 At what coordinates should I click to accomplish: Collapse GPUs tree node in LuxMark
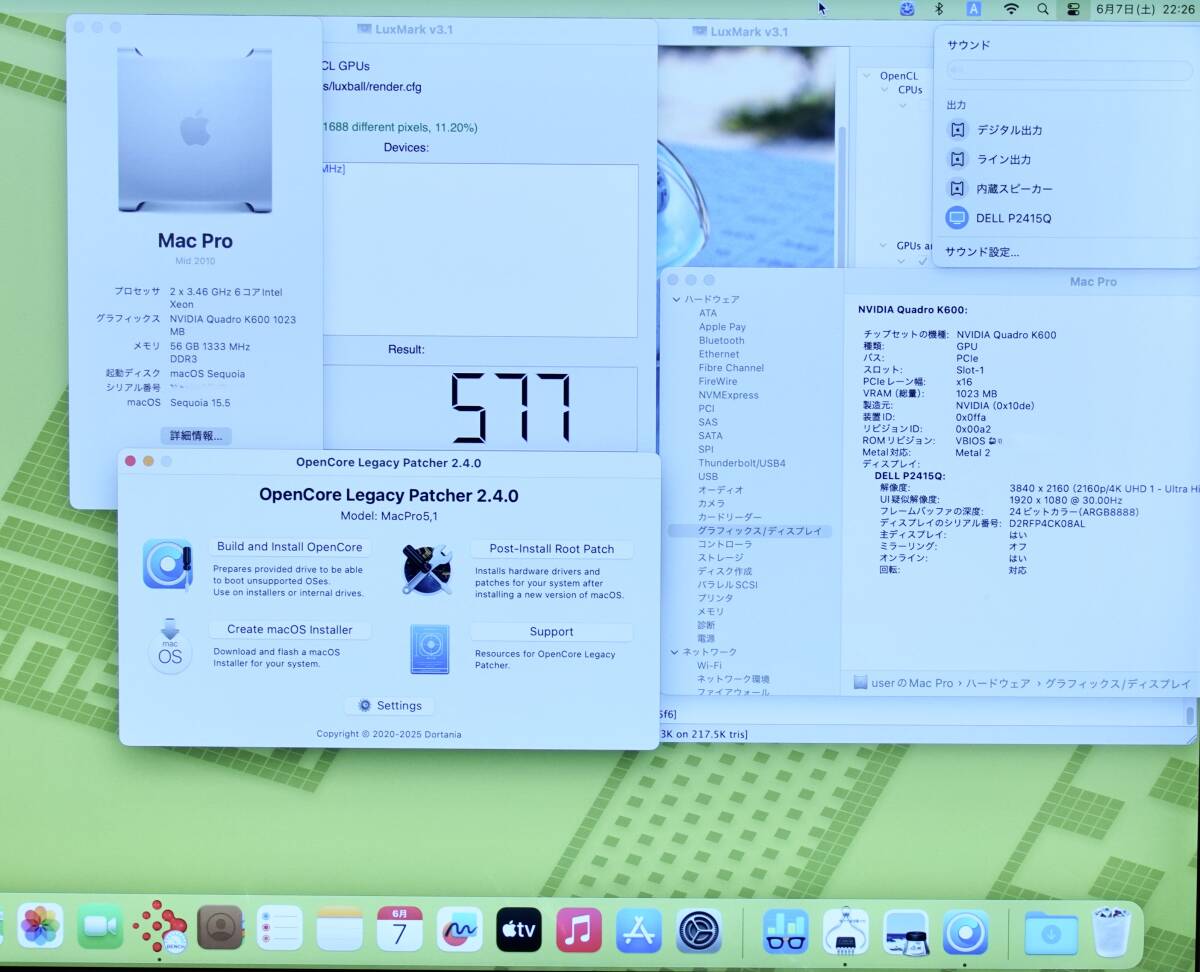click(883, 246)
